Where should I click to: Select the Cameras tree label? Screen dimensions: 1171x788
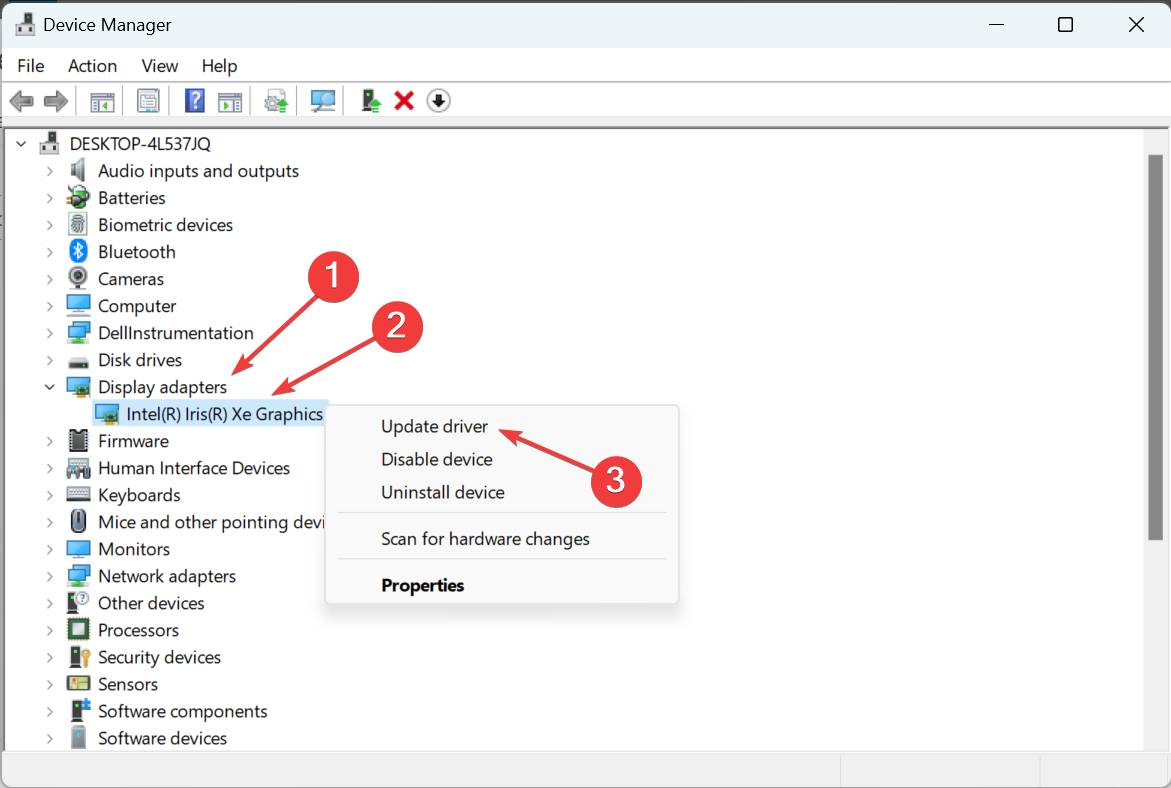pos(131,279)
